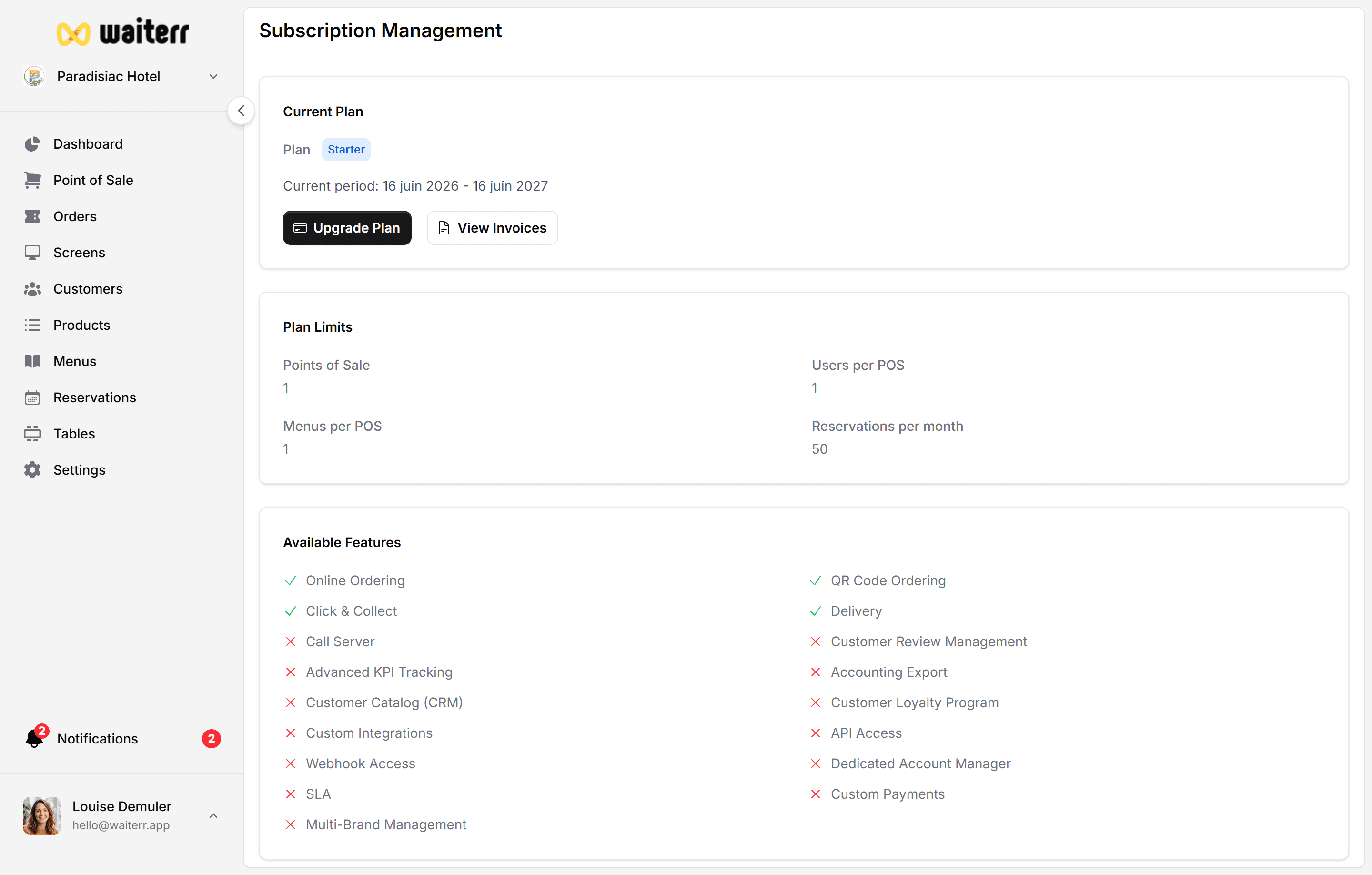Click the SLA cross icon
This screenshot has height=875, width=1372.
tap(291, 794)
